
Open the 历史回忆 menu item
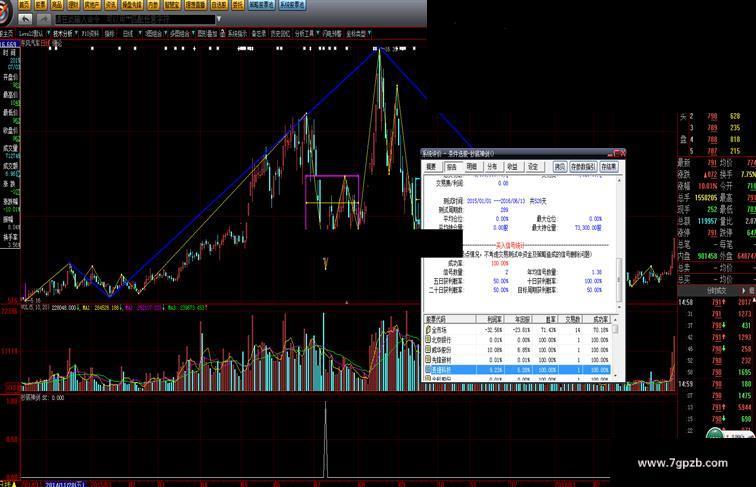click(280, 33)
